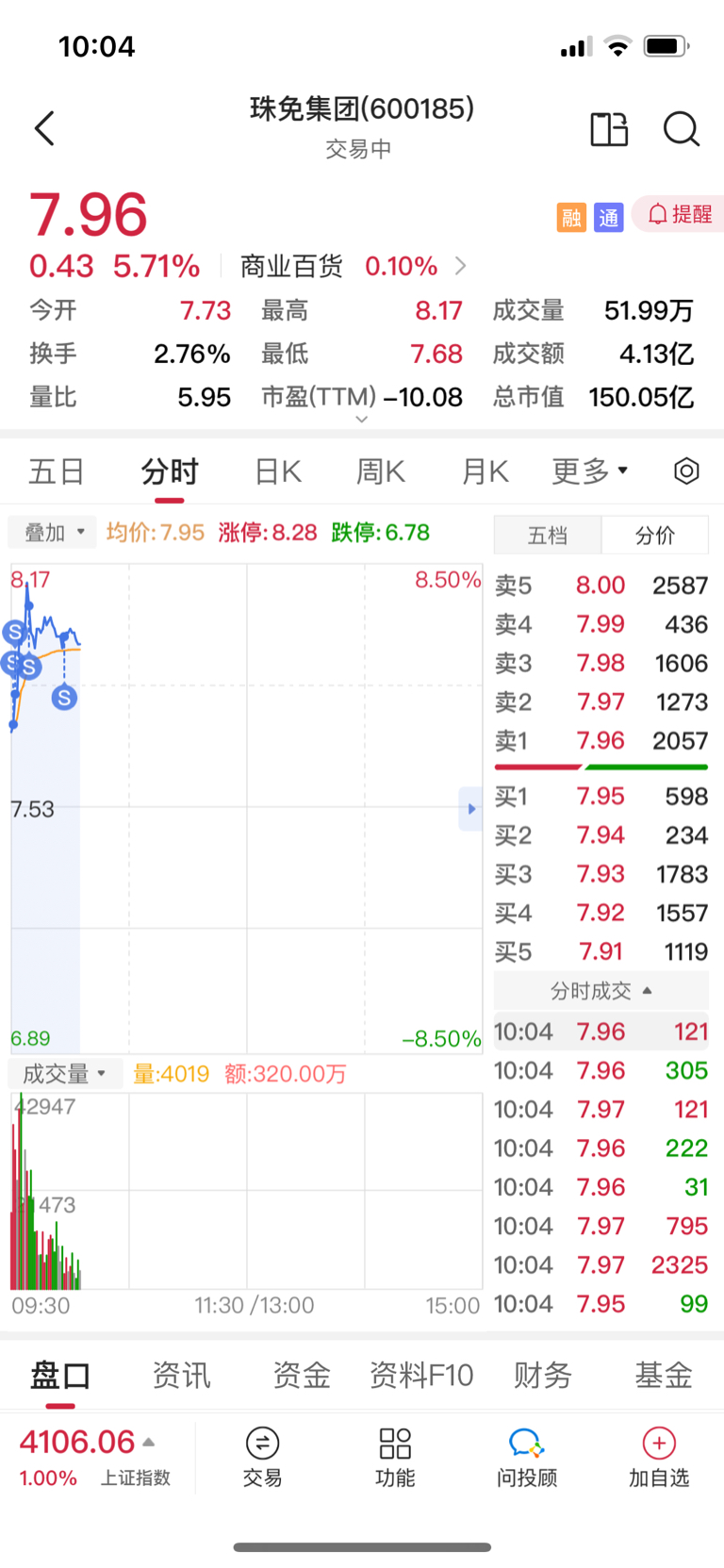Viewport: 724px width, 1568px height.
Task: Set a price alert with 提醒
Action: (679, 215)
